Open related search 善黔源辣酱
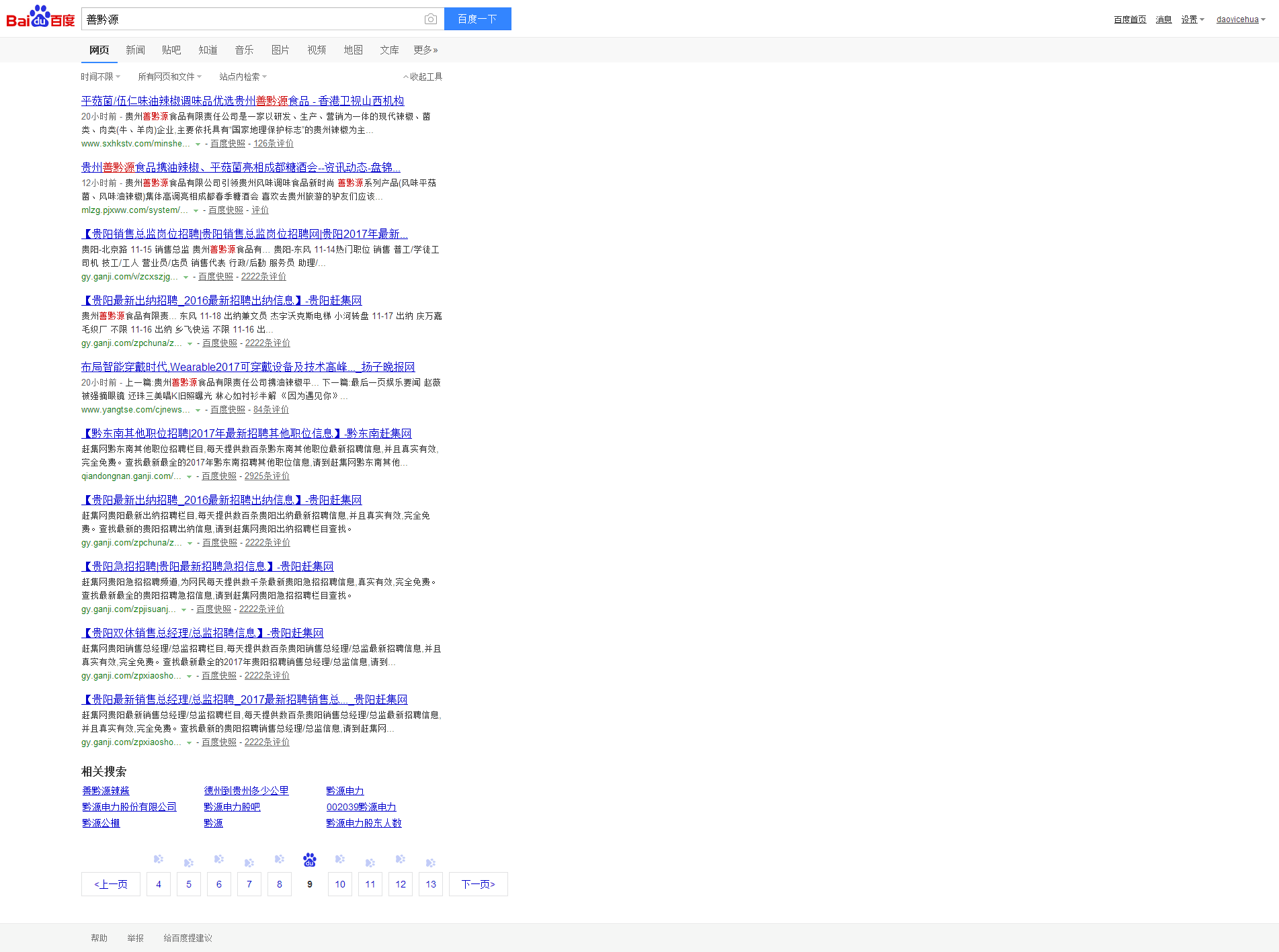 [106, 791]
